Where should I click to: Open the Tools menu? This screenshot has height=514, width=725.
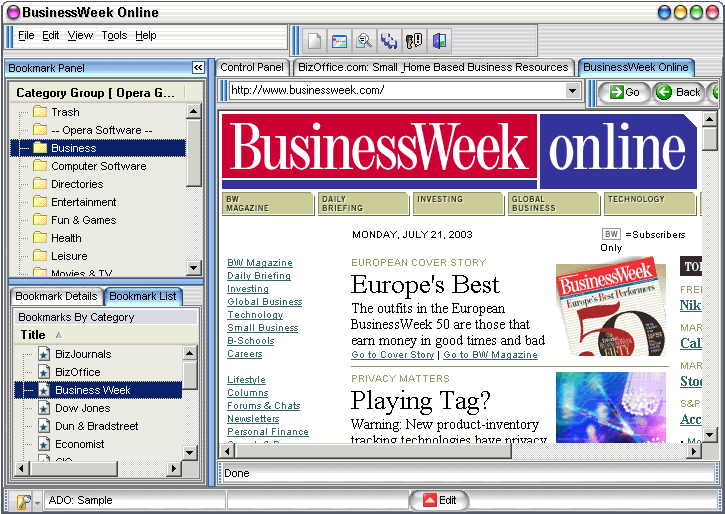coord(114,35)
